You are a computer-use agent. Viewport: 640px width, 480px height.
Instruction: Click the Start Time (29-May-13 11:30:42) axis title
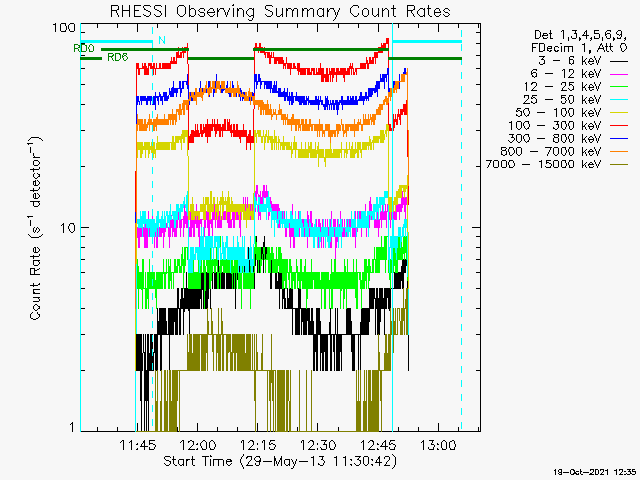tap(280, 461)
